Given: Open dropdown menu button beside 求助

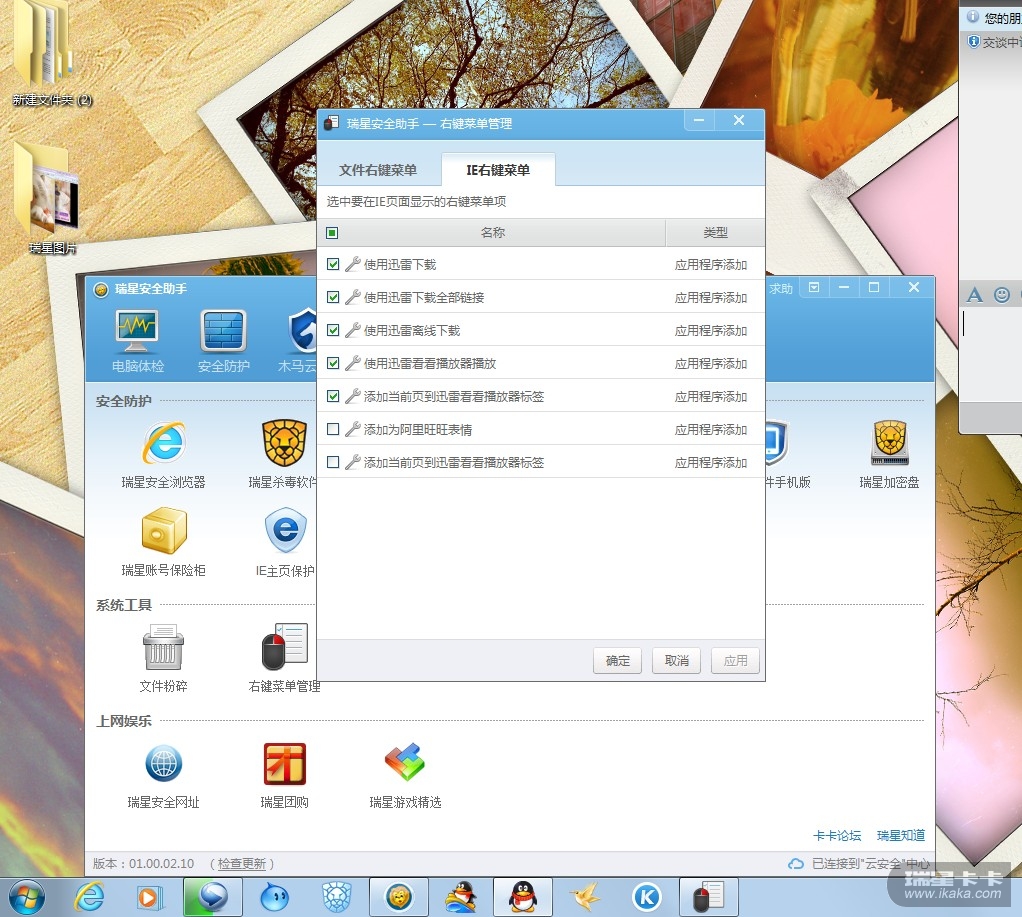Looking at the screenshot, I should point(814,287).
